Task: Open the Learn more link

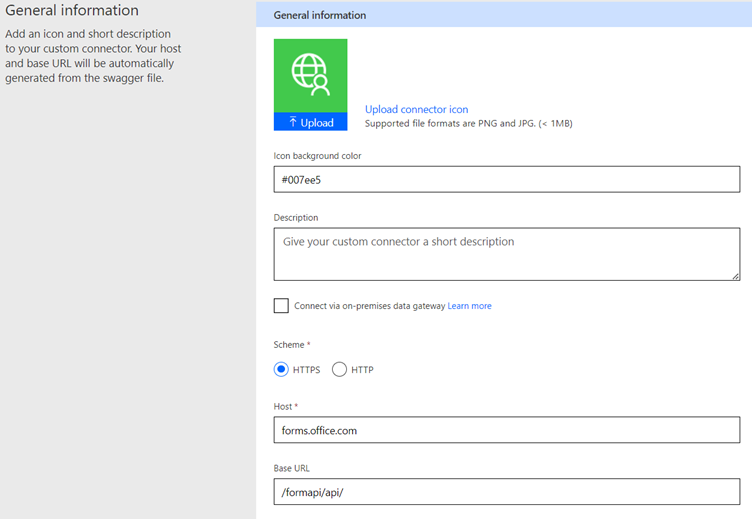Action: click(x=469, y=306)
